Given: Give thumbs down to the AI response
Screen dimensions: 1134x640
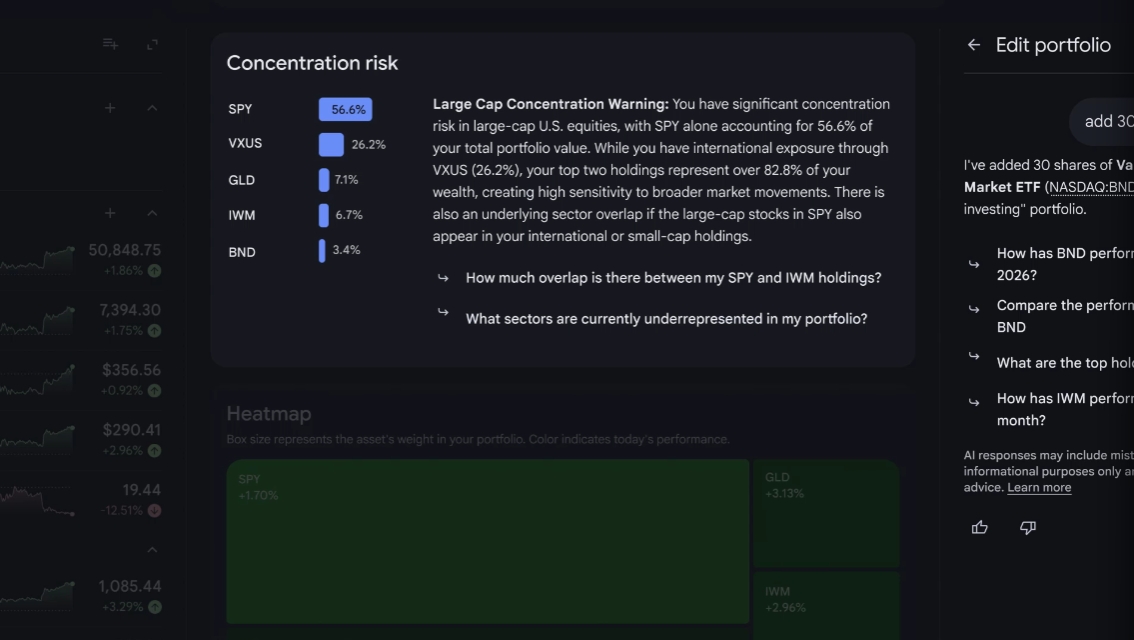Looking at the screenshot, I should pyautogui.click(x=1028, y=527).
